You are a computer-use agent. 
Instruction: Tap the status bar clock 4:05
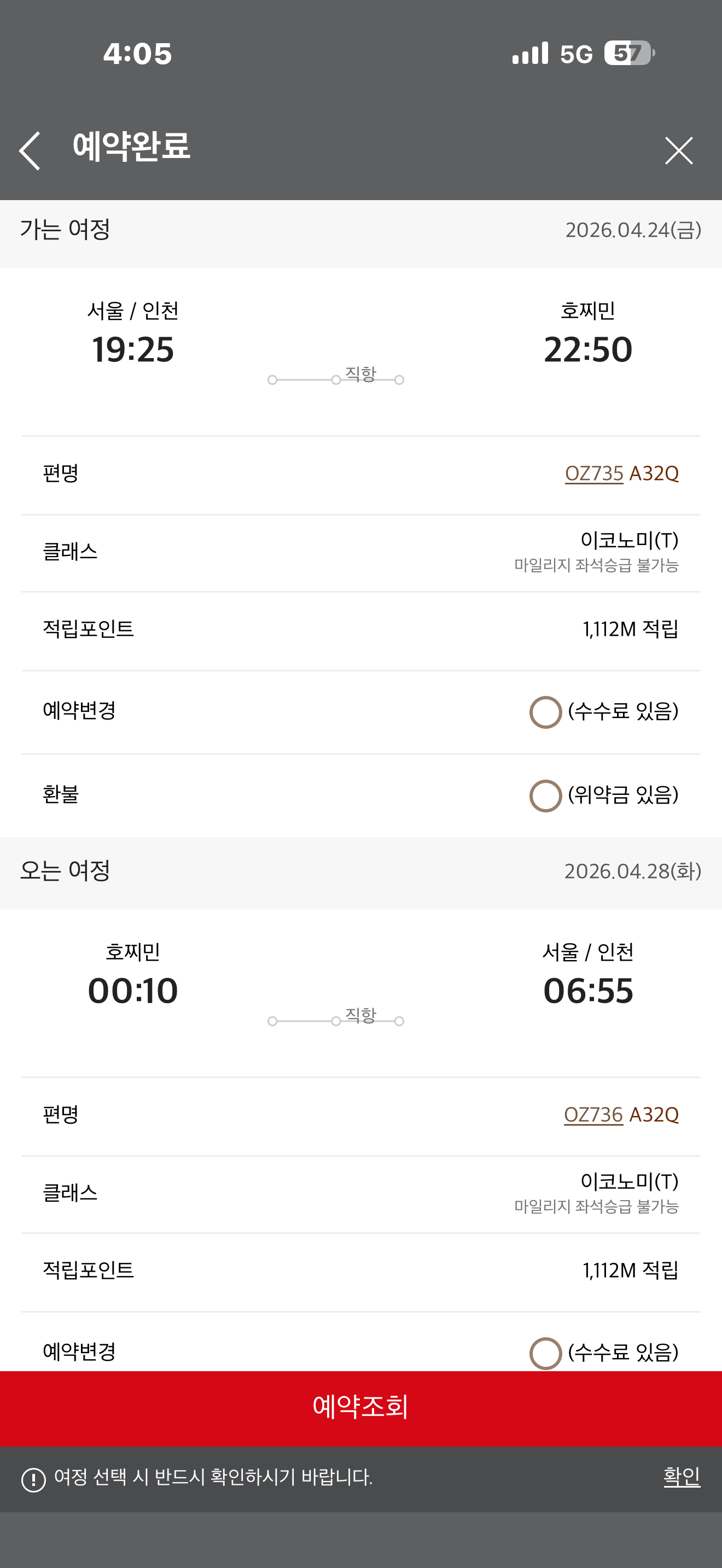[x=138, y=54]
